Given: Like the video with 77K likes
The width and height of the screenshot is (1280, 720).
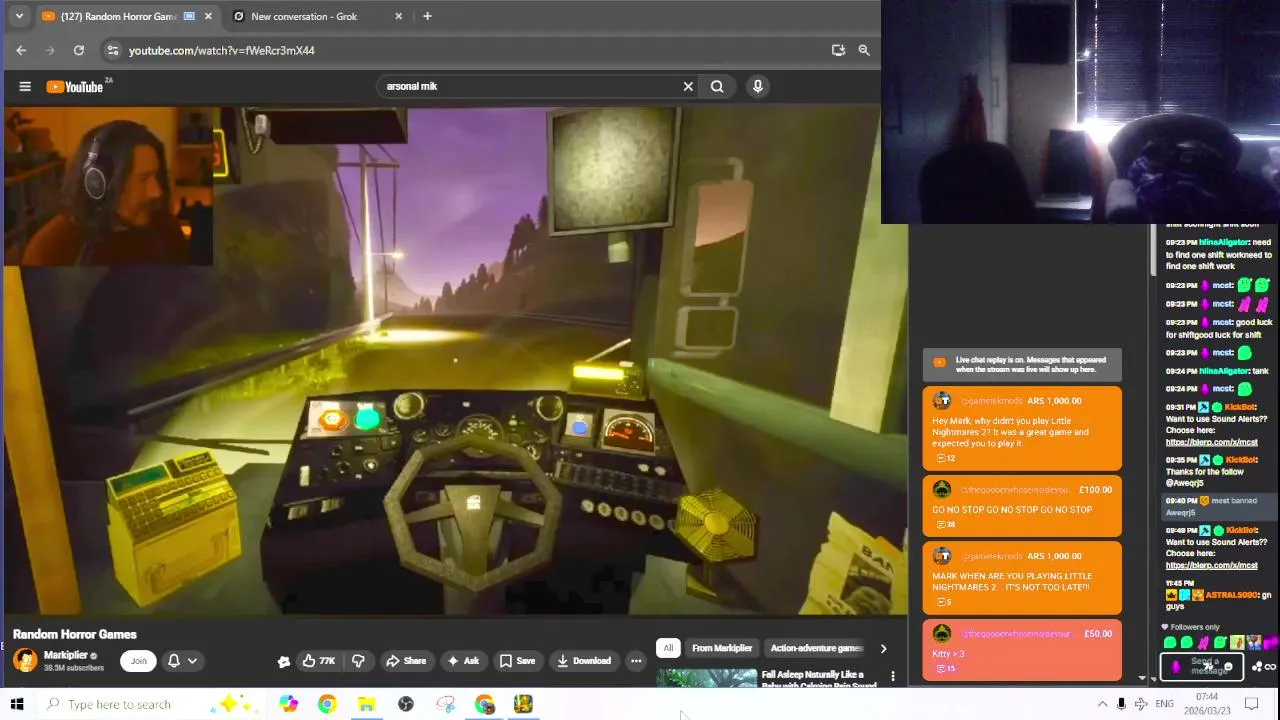Looking at the screenshot, I should 318,660.
